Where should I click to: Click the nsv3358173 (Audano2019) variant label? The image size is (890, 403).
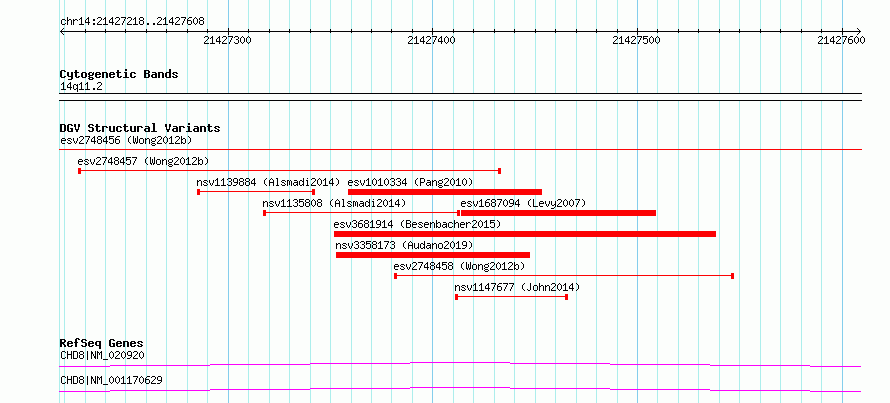coord(404,245)
